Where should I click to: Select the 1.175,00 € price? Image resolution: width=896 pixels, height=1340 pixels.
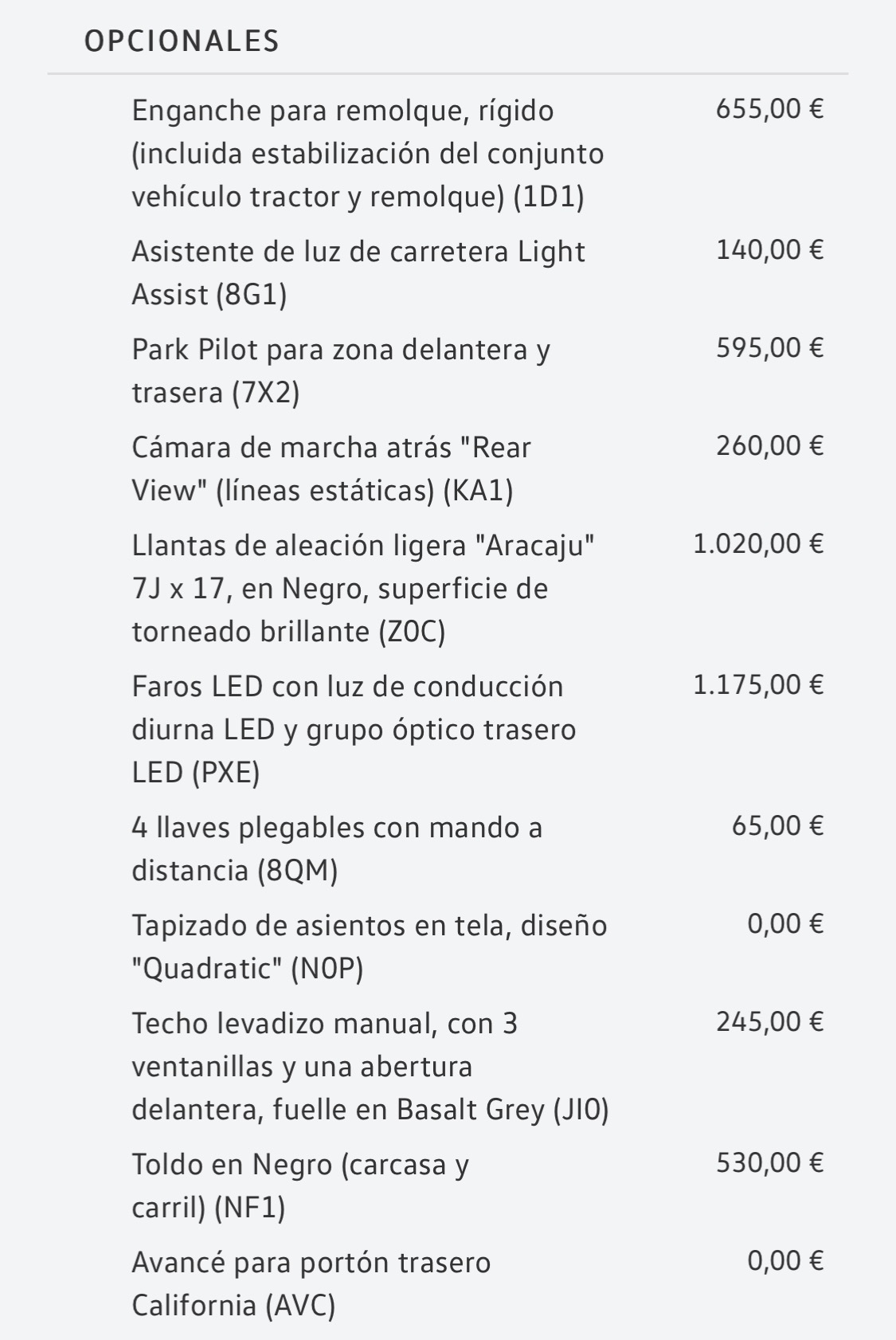[758, 684]
